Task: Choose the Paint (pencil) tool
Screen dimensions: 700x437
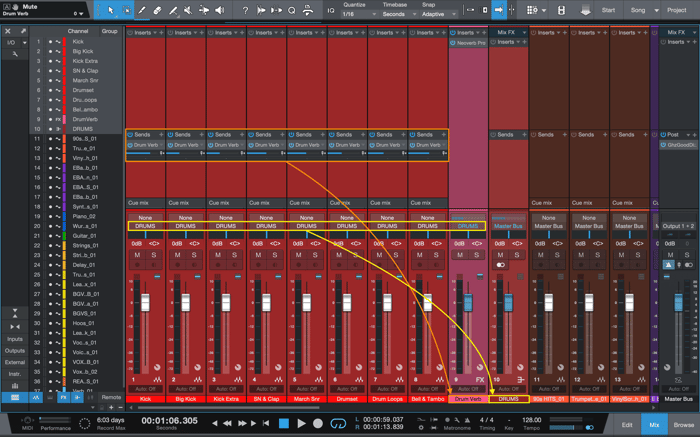Action: pos(142,10)
